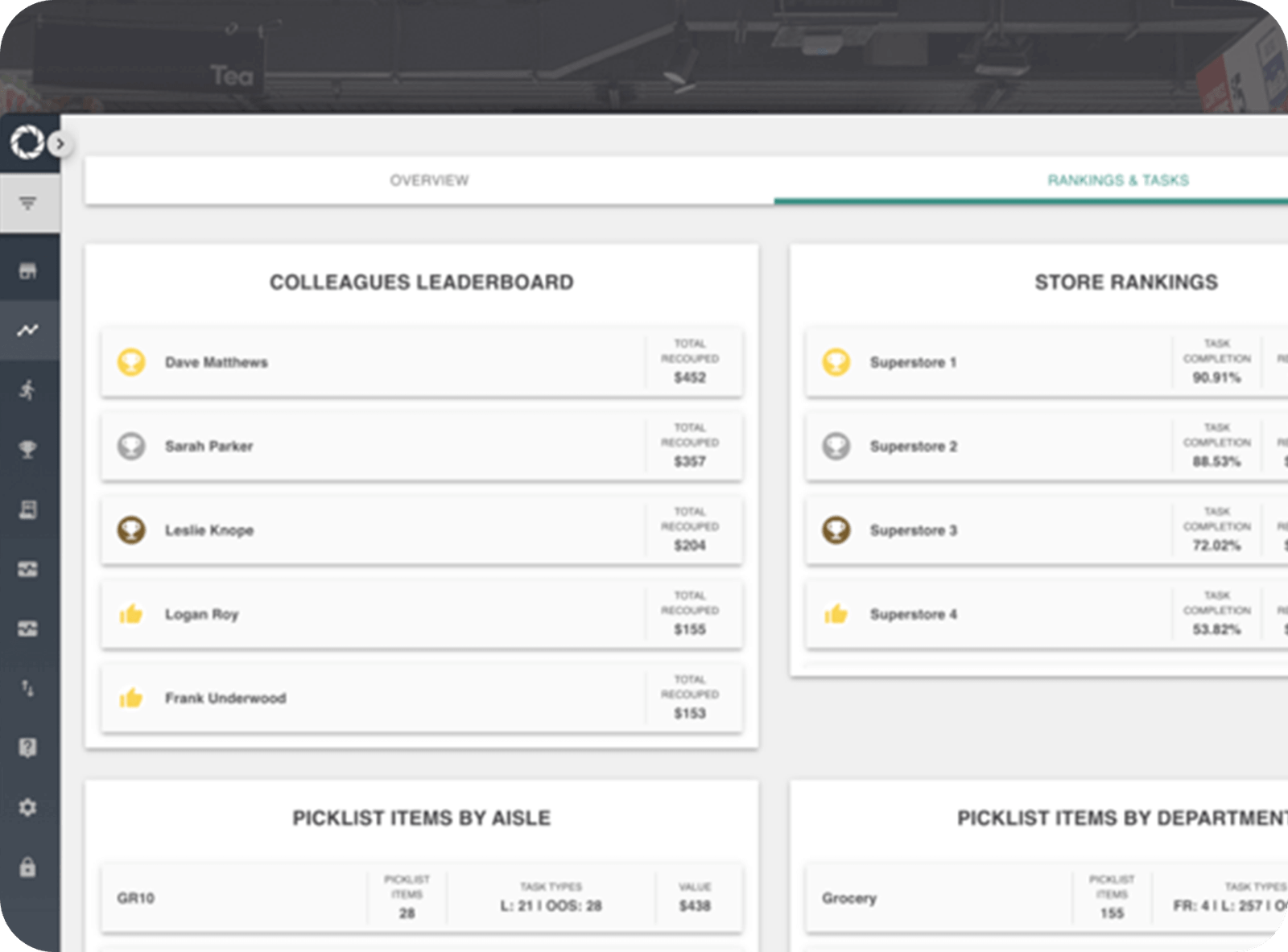Click the store icon in the sidebar
Screen dimensions: 1288x952
28,271
